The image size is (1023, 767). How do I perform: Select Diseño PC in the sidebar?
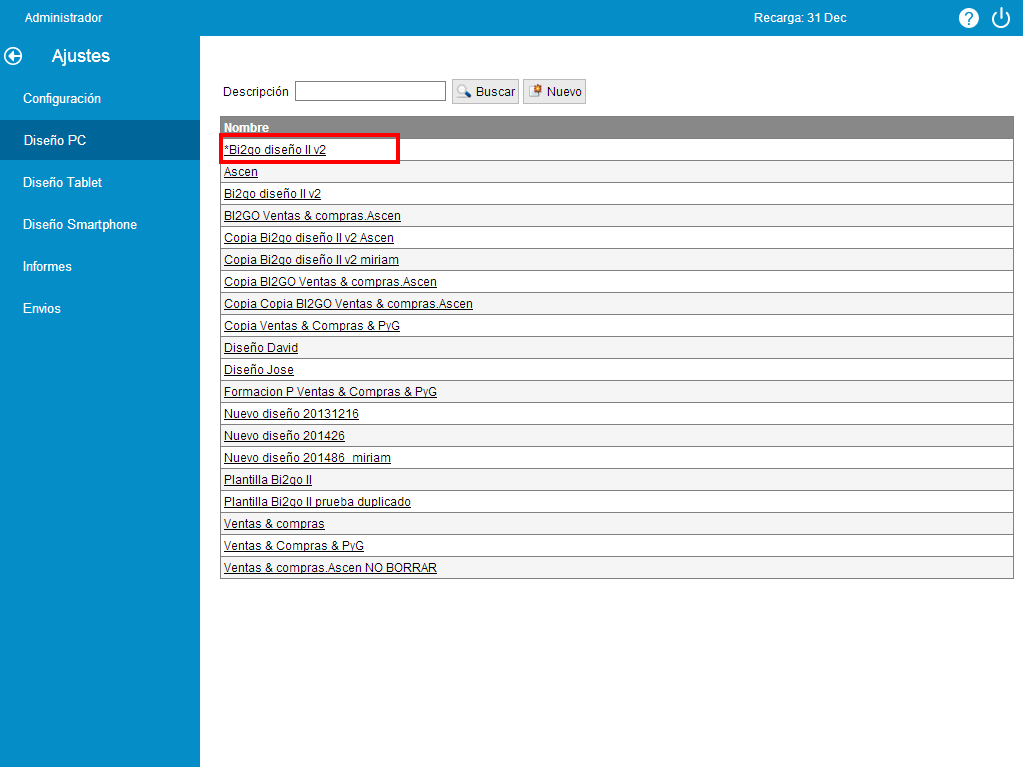pos(55,141)
